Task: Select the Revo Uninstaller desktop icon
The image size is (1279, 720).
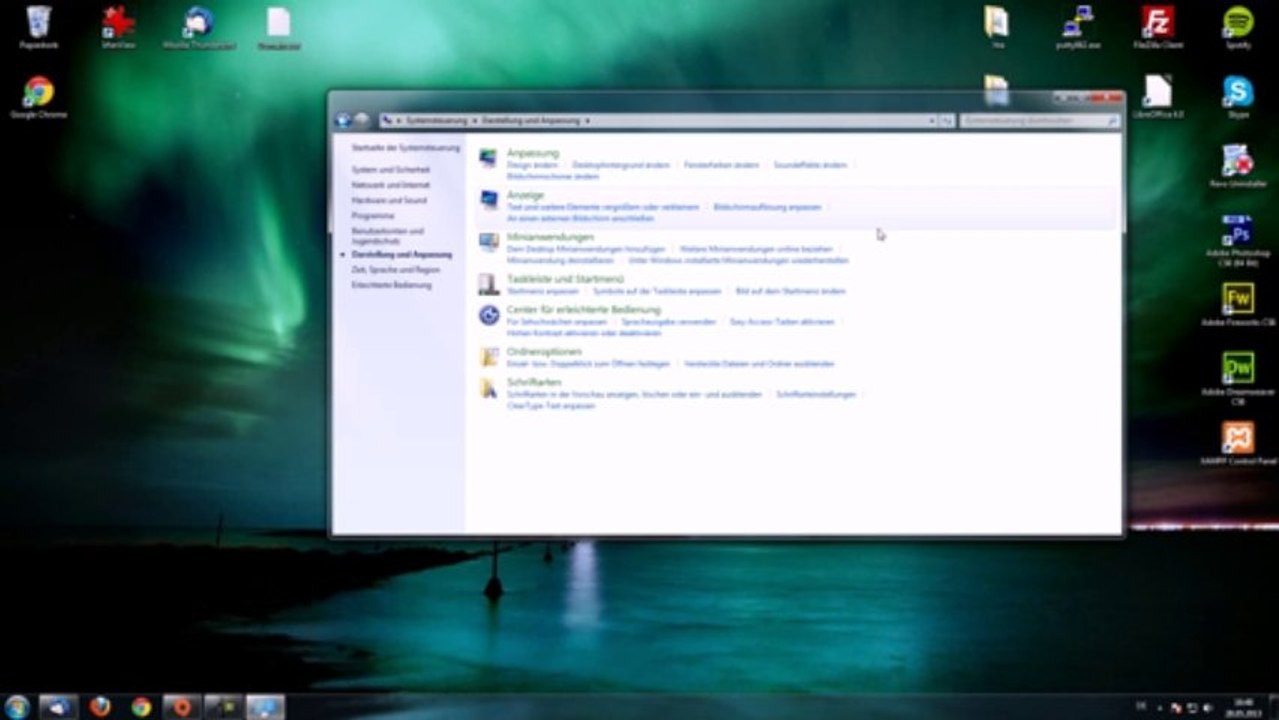Action: pos(1238,166)
